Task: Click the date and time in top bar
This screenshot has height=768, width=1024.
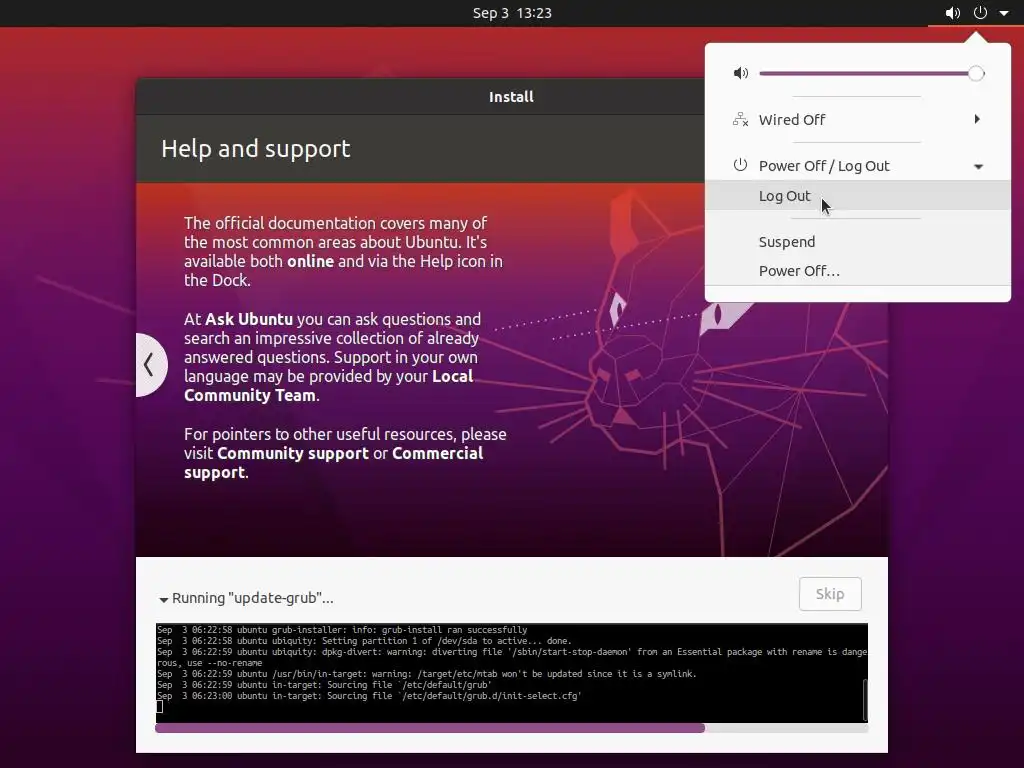Action: (512, 13)
